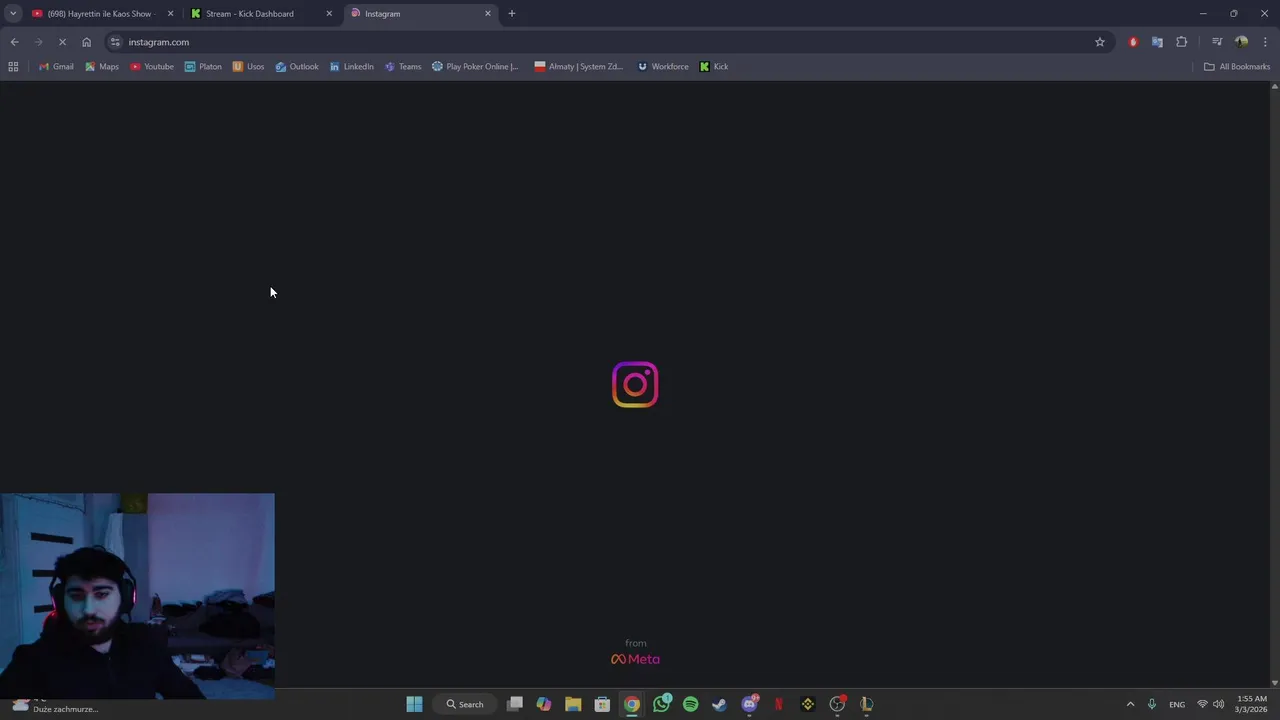Viewport: 1280px width, 720px height.
Task: Open the Teams bookmark
Action: tap(403, 67)
